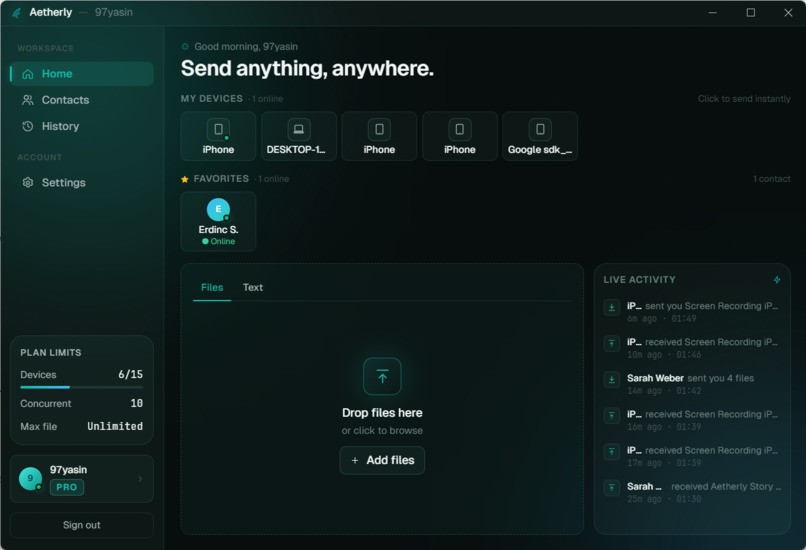Select the online iPhone device with green dot
The height and width of the screenshot is (550, 806).
point(218,136)
